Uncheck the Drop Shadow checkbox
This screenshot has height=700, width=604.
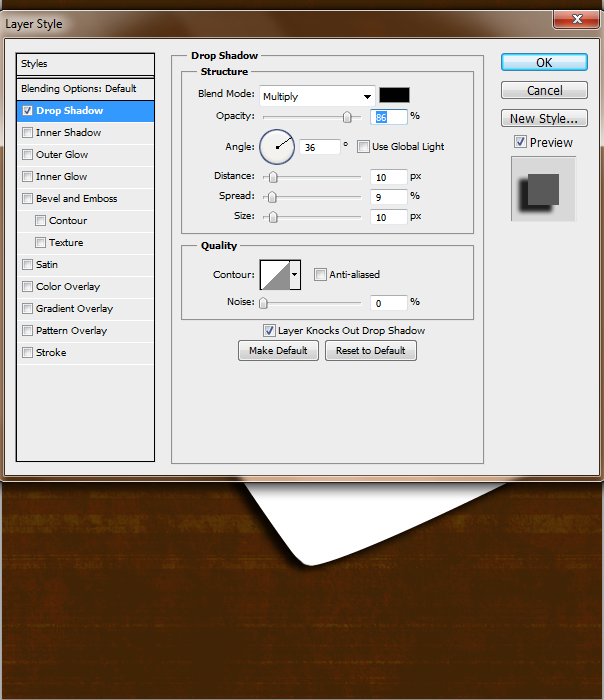click(28, 111)
